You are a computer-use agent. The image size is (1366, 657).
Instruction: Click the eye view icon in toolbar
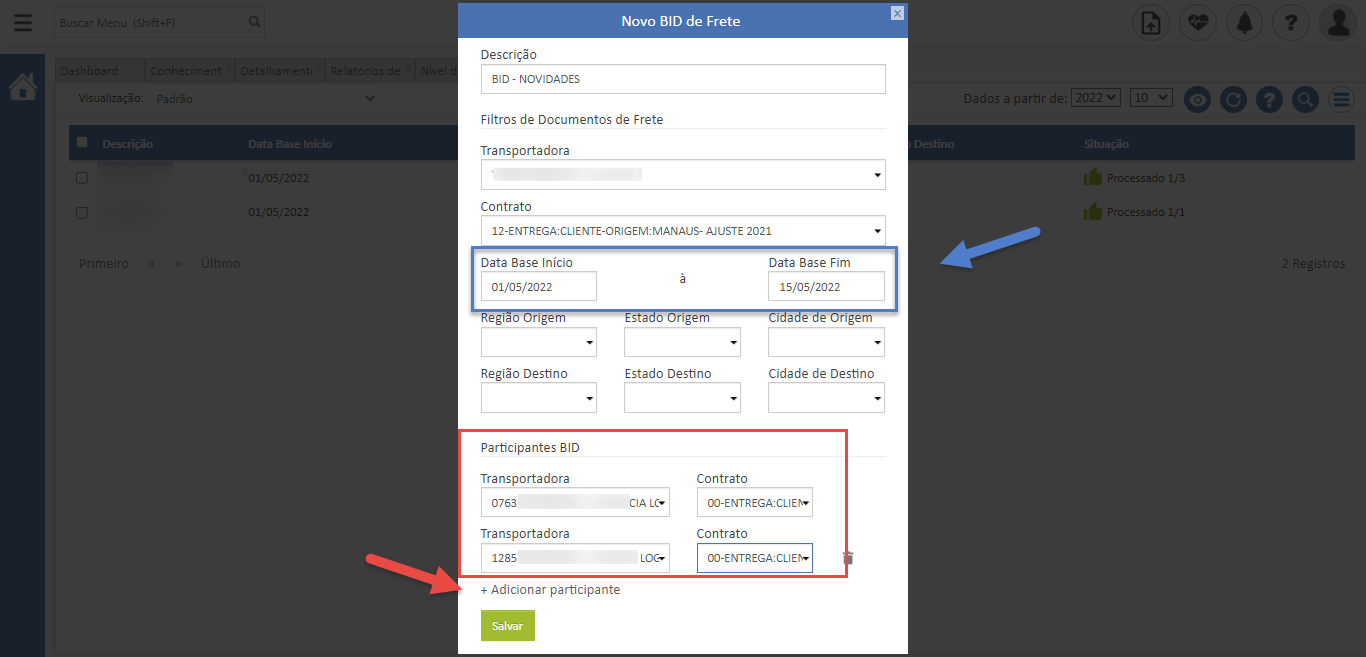point(1198,99)
